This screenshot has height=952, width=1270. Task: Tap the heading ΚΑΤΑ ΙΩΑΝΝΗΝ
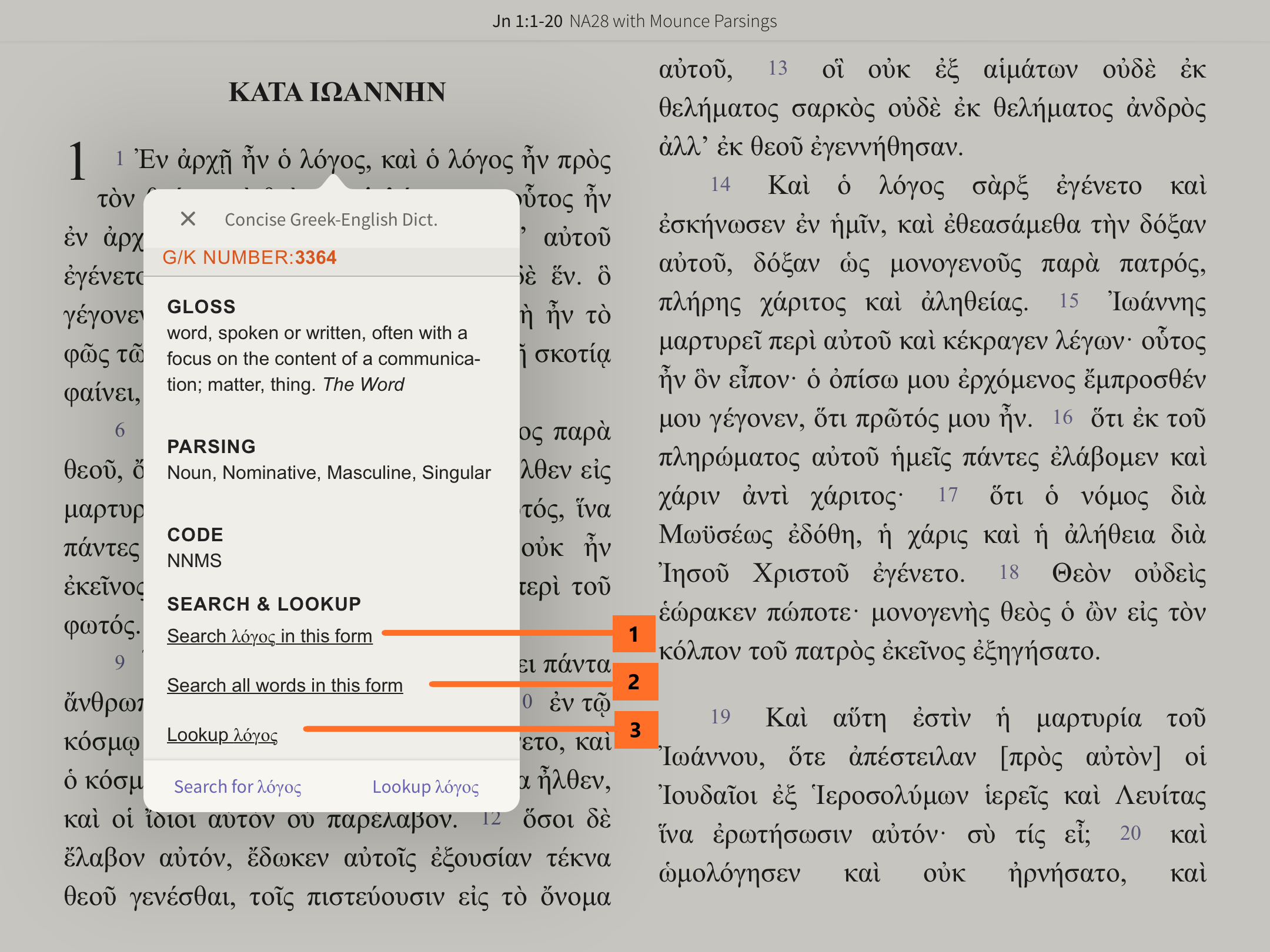point(337,92)
